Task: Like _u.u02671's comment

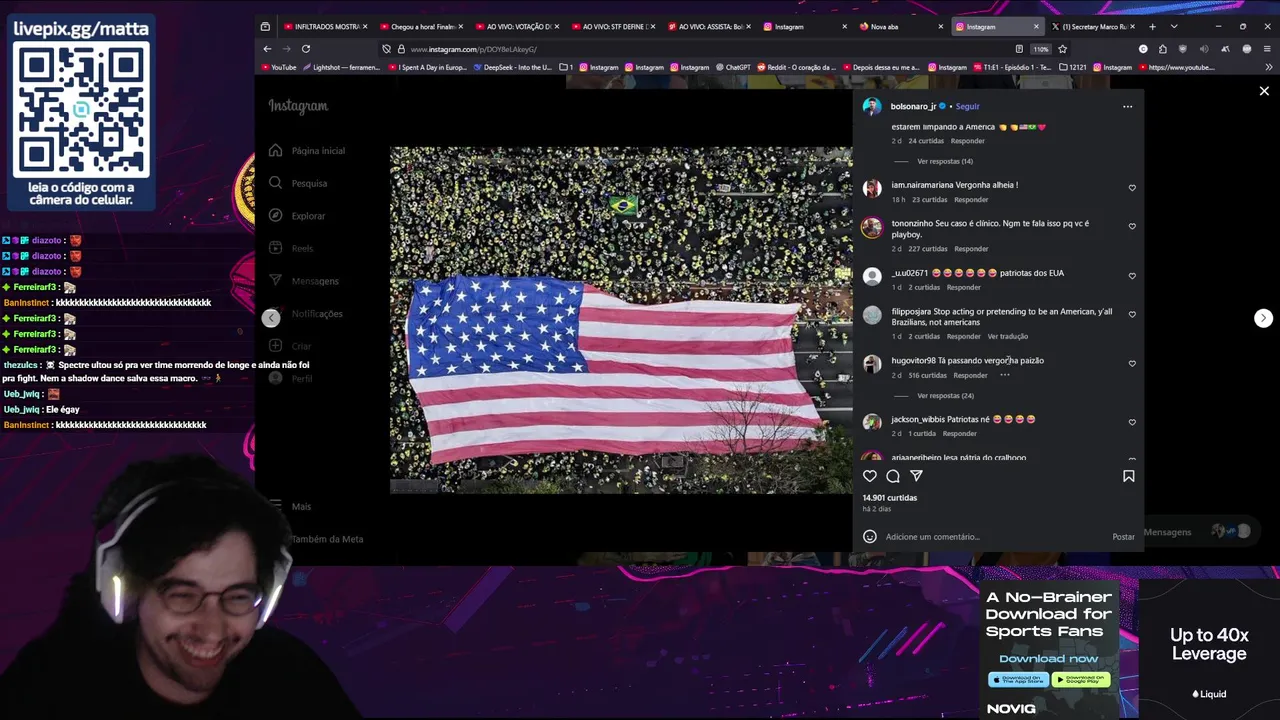Action: point(1132,276)
